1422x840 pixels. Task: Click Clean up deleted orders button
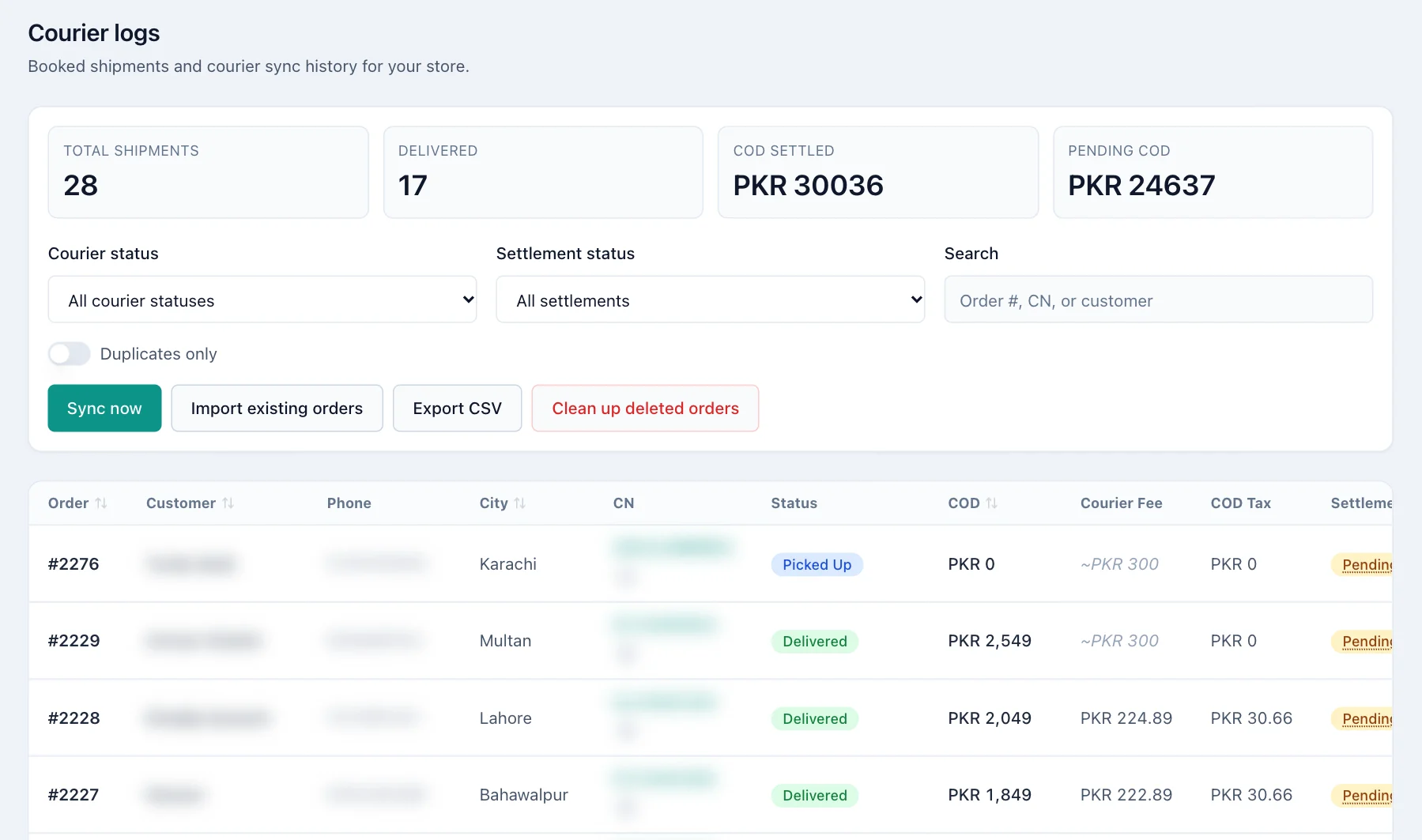645,409
